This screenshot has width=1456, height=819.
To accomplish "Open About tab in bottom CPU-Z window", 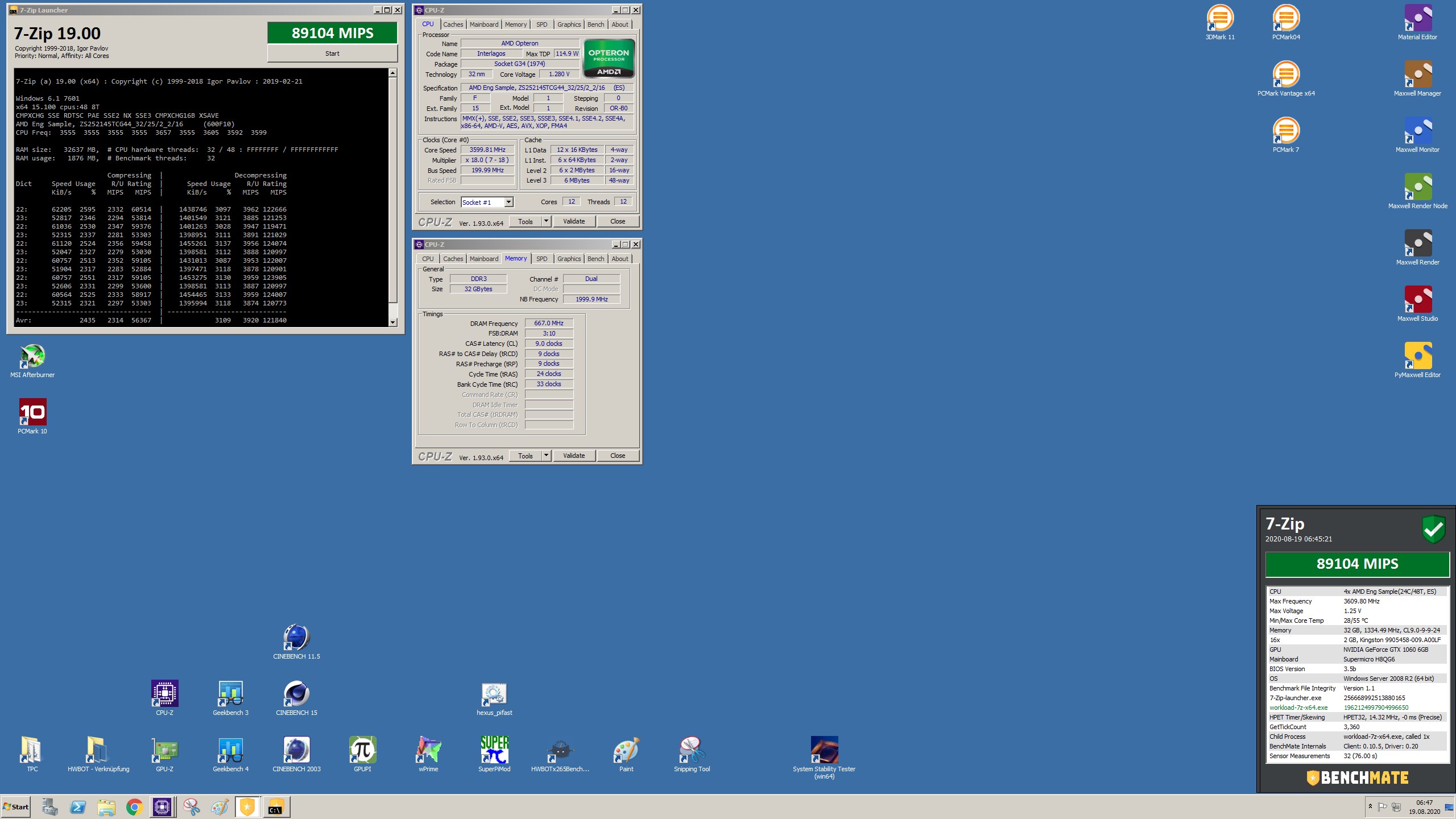I will (x=620, y=259).
